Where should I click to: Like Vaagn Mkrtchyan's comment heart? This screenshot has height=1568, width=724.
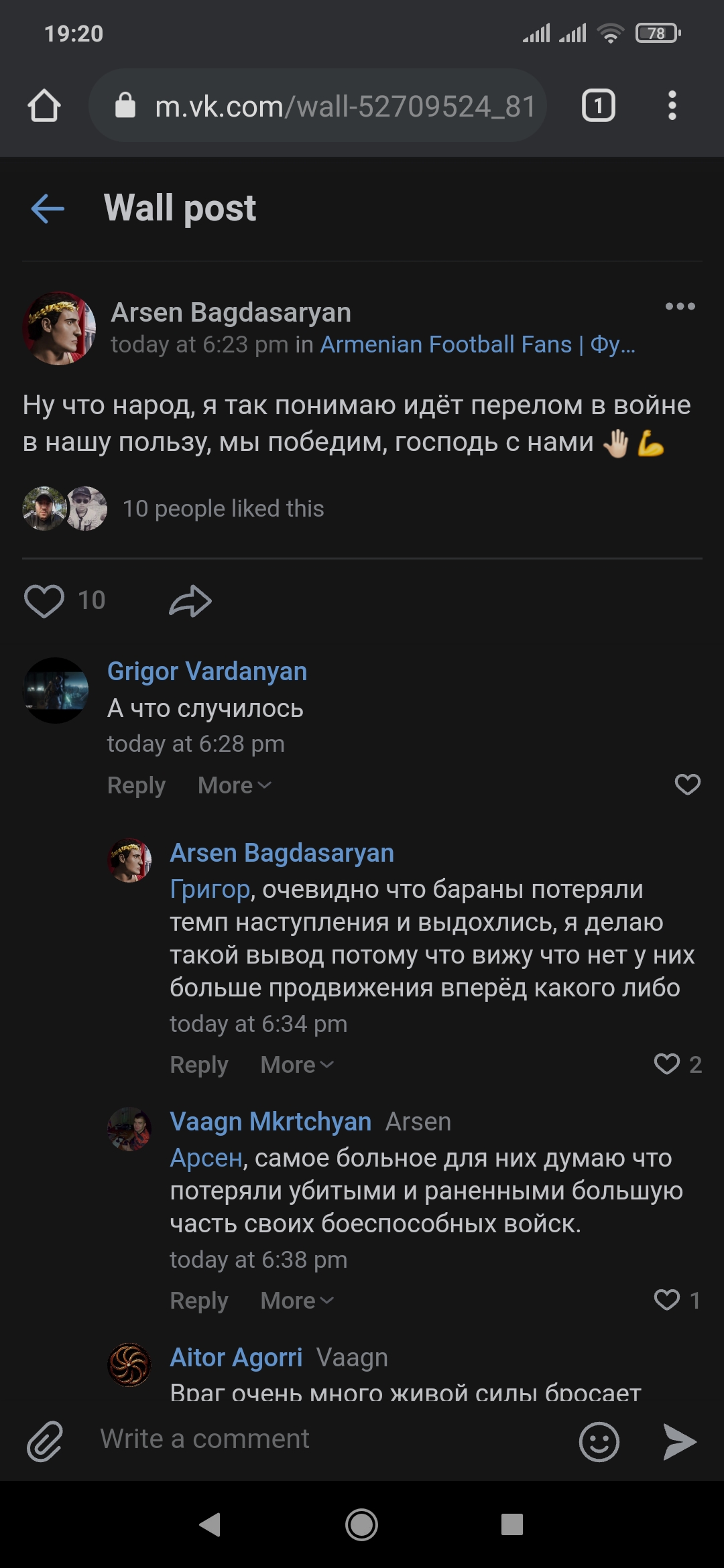(x=668, y=1299)
